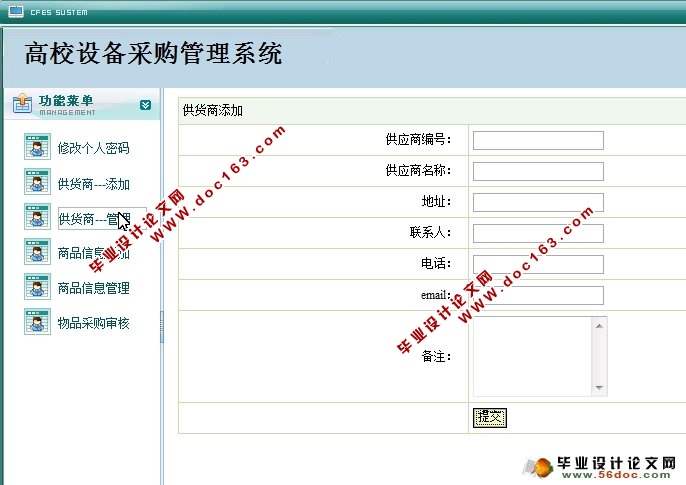Click the 功能菜单 management icon
This screenshot has height=485, width=686.
[22, 104]
